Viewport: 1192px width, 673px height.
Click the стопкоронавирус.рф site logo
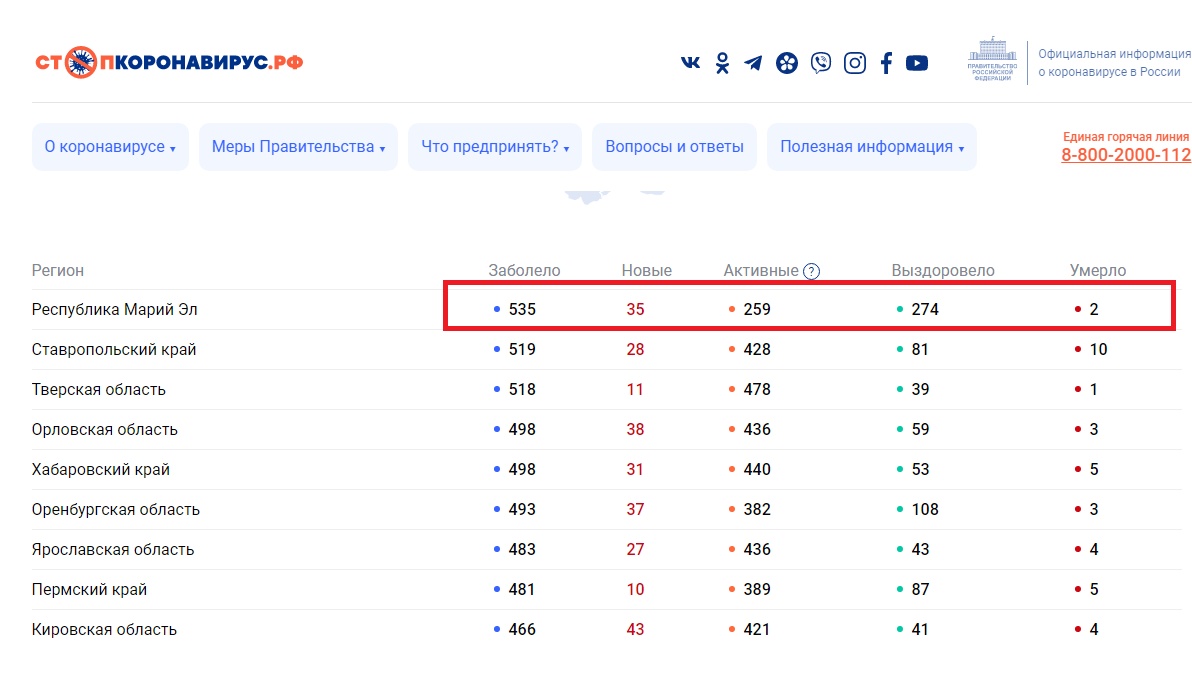pos(169,62)
